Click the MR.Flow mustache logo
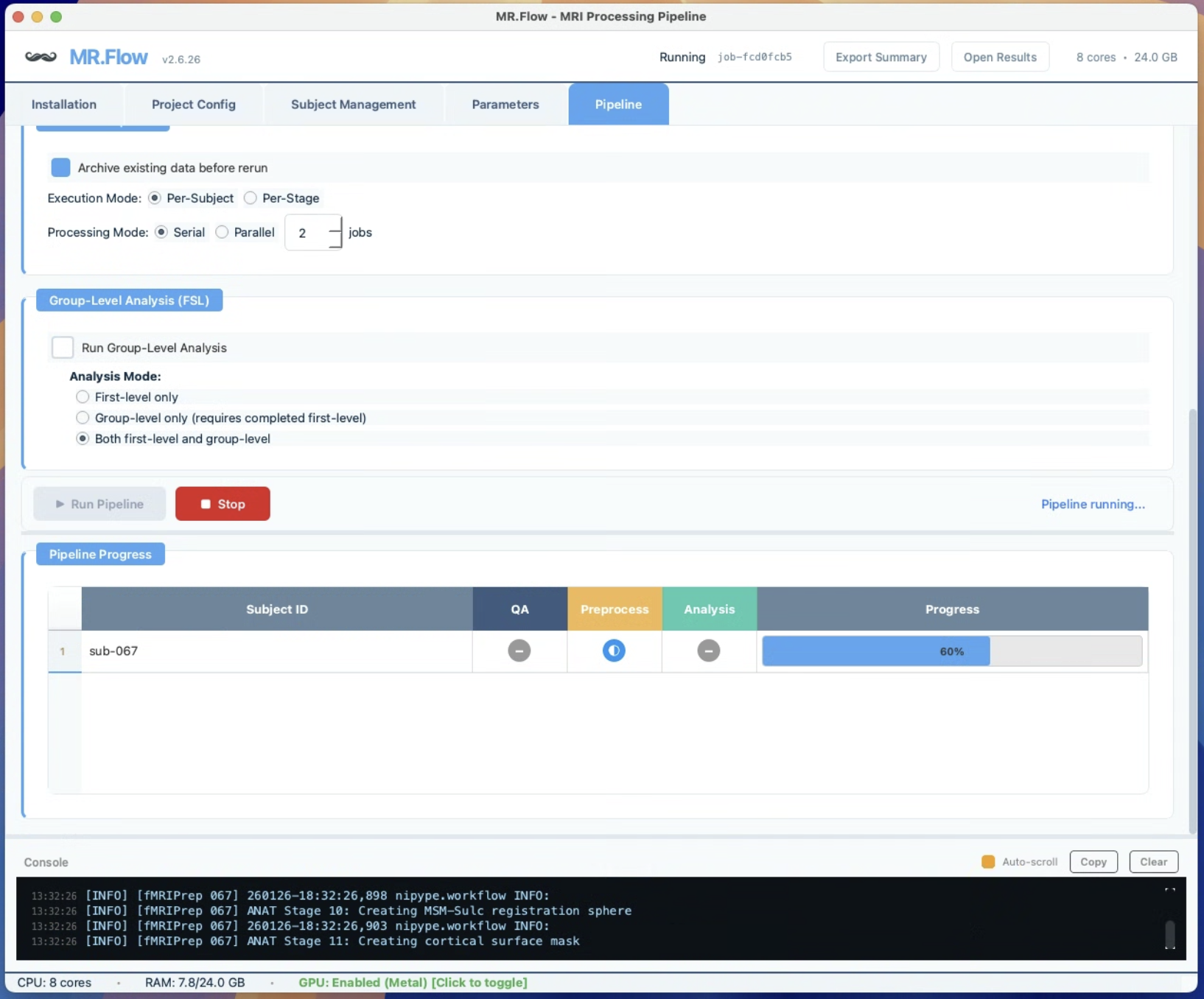 tap(40, 57)
